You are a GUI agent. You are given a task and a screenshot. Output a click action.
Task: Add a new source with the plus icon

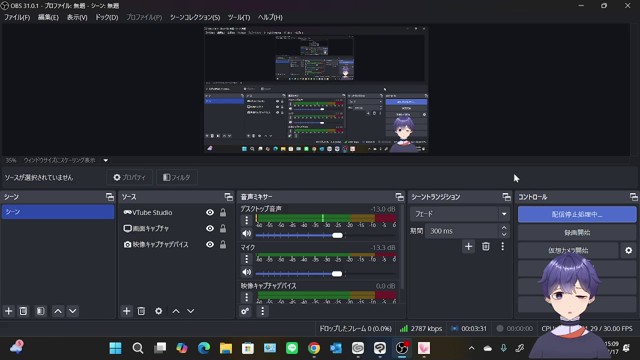click(x=127, y=311)
